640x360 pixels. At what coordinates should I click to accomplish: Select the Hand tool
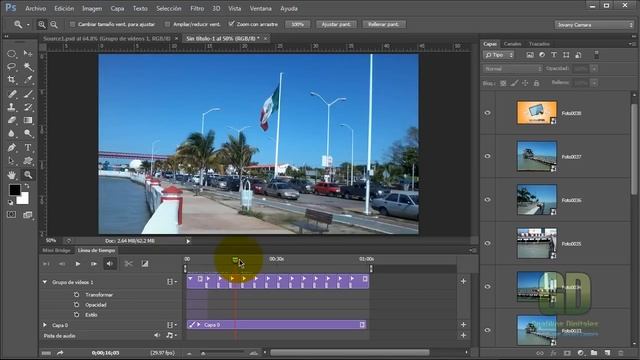click(x=11, y=175)
